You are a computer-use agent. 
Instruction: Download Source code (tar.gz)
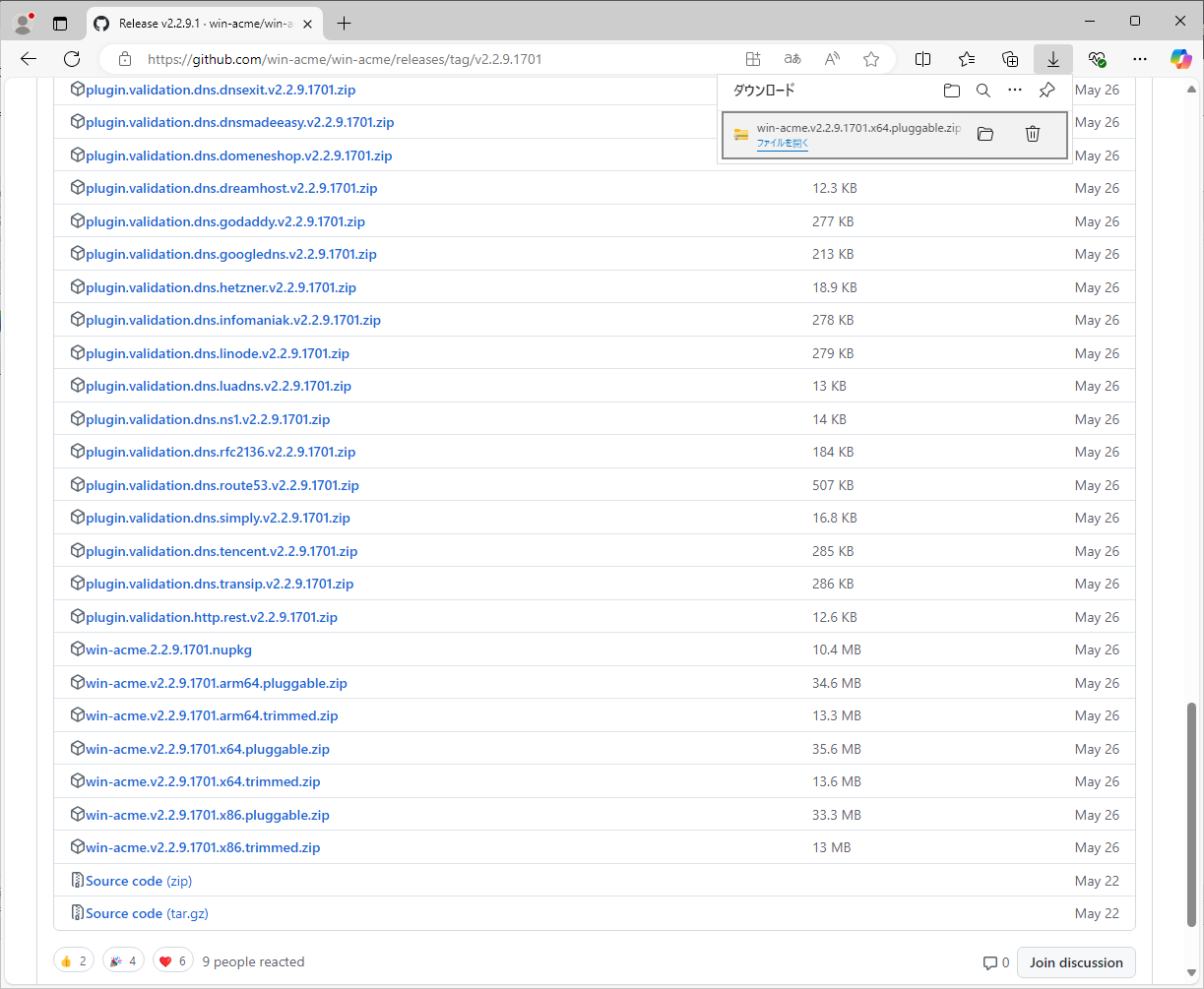pyautogui.click(x=147, y=913)
